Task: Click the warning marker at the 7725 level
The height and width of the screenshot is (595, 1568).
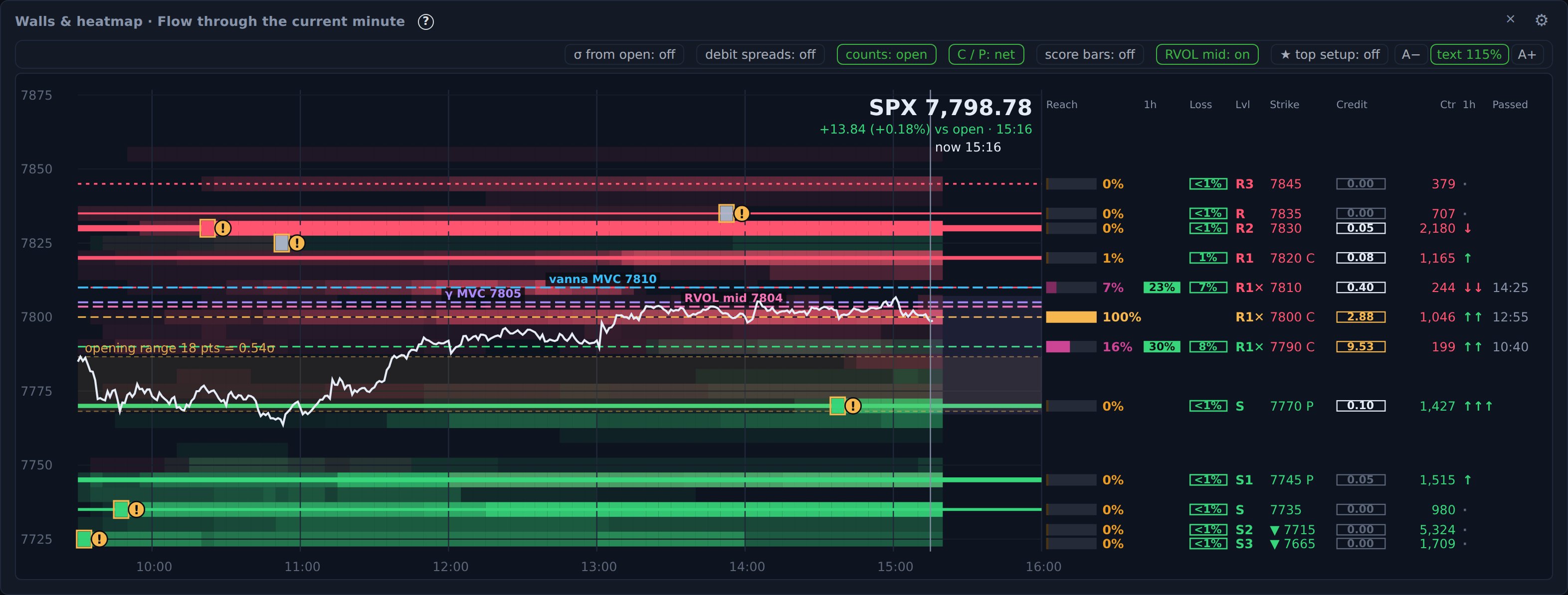Action: [99, 539]
